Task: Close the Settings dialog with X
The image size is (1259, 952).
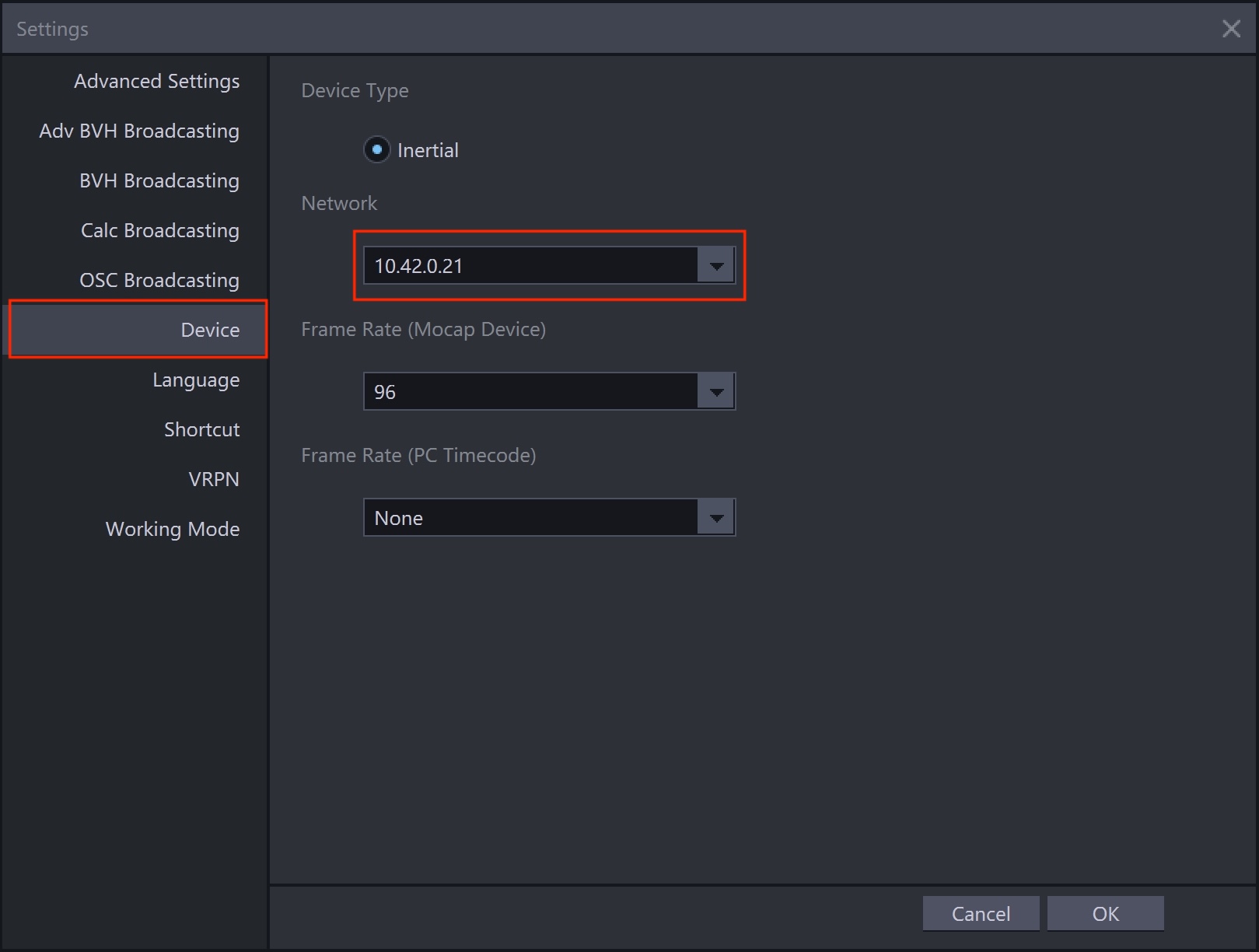Action: pos(1231,29)
